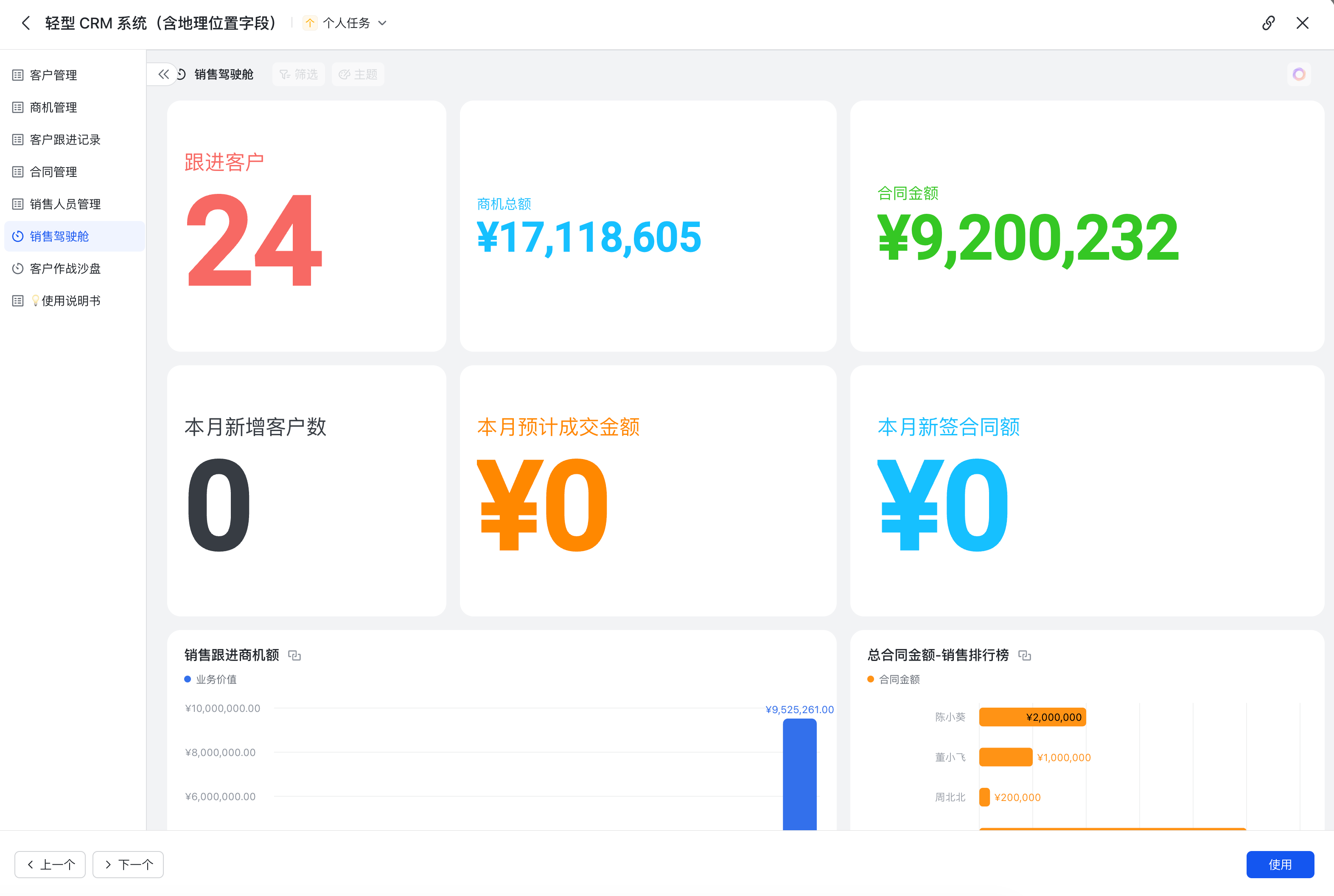The height and width of the screenshot is (896, 1334).
Task: Copy the template link via the chain icon
Action: tap(1268, 23)
